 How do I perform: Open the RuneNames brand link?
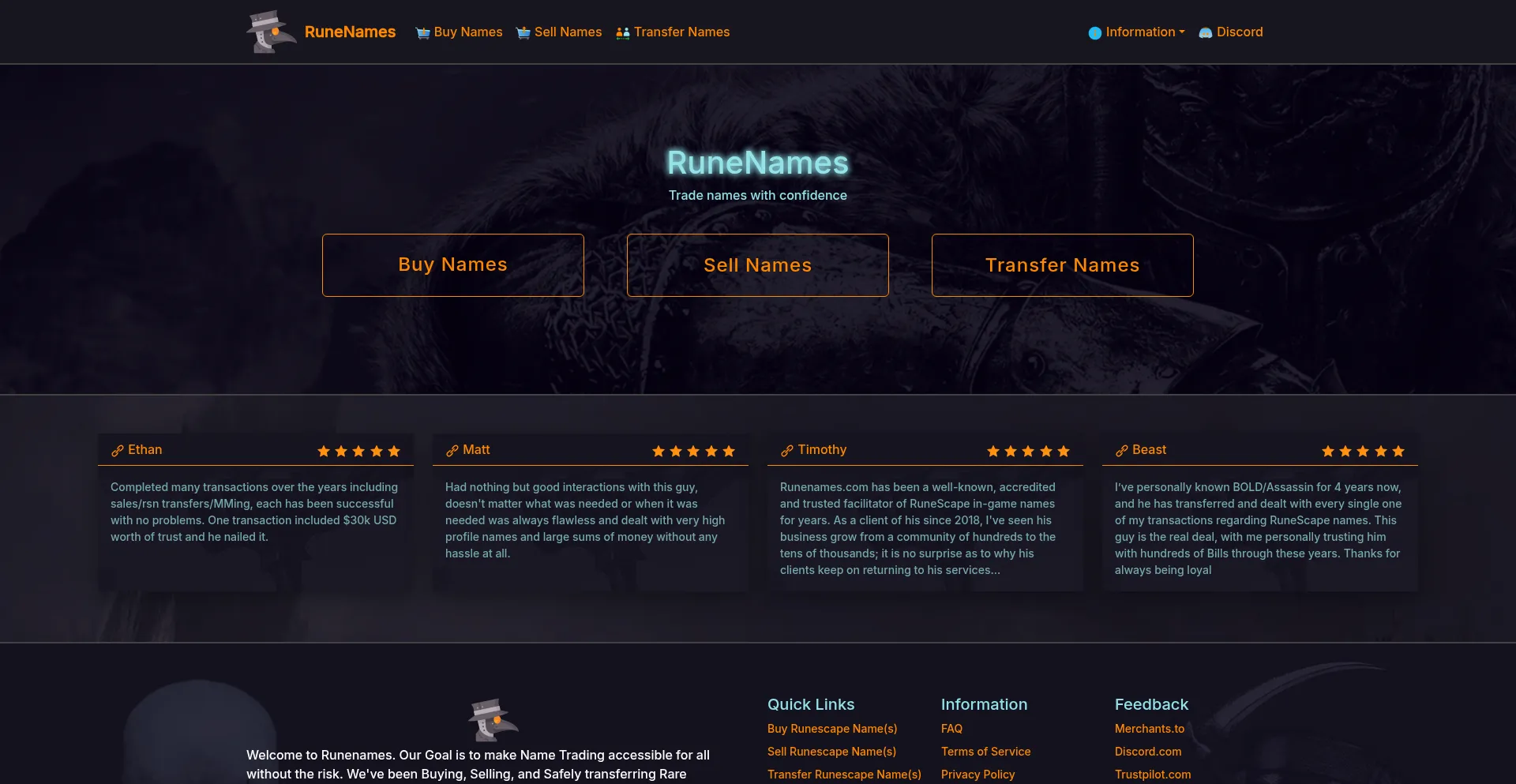click(x=350, y=32)
